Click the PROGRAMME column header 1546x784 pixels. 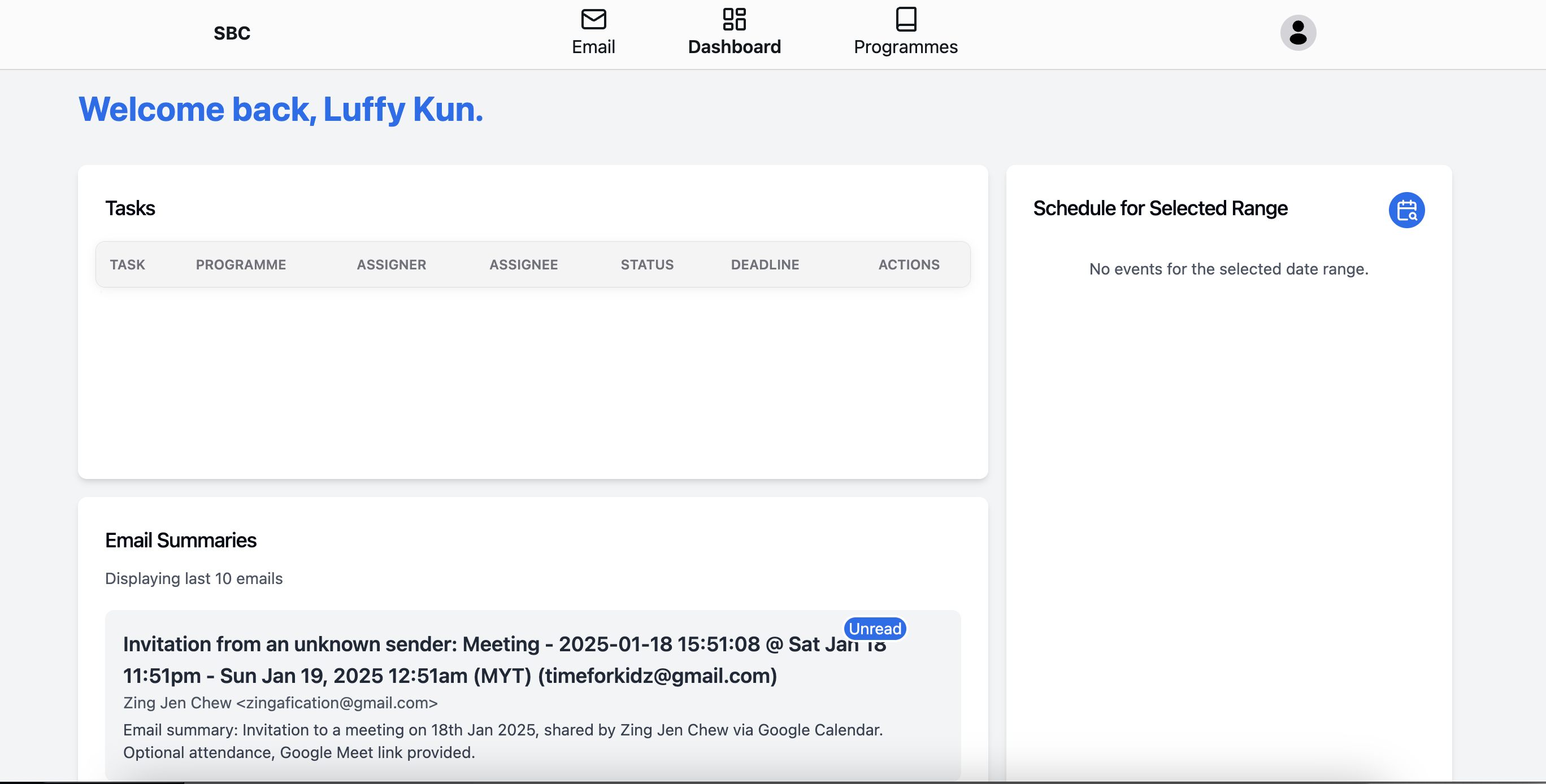tap(241, 264)
